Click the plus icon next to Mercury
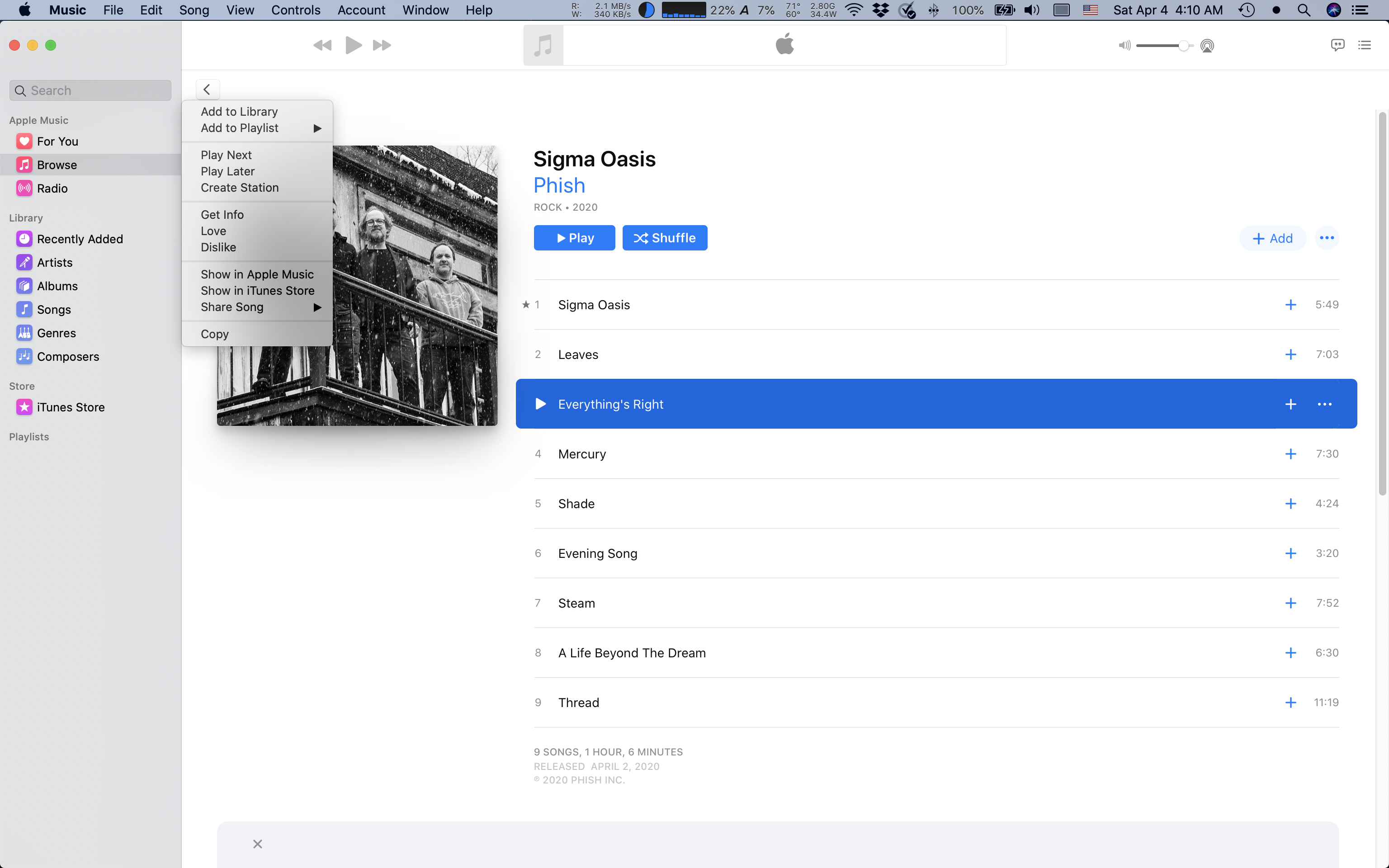 1290,454
